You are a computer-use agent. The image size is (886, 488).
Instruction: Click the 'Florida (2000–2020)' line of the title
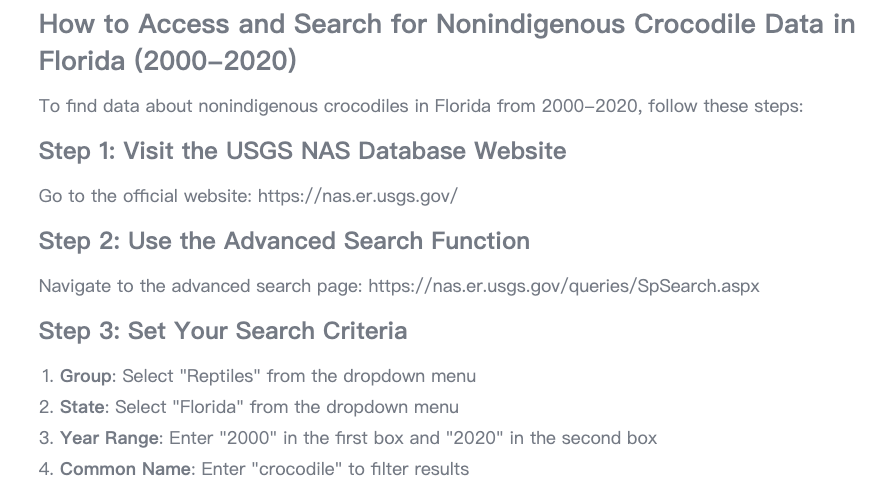pos(167,60)
